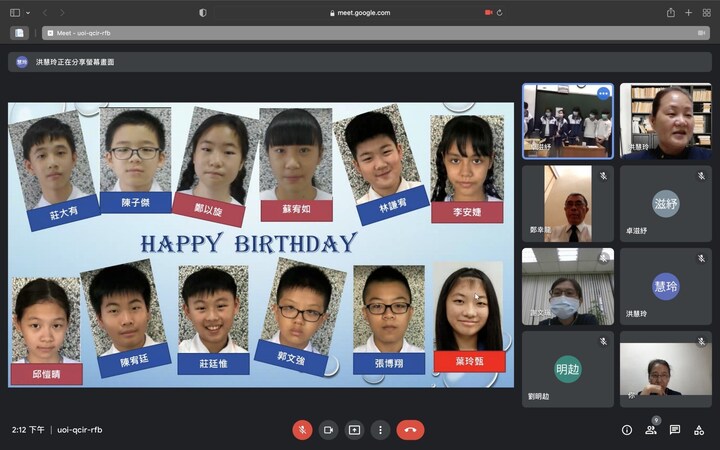Select the Meet - uoi-qcir-rfb tab

360,32
